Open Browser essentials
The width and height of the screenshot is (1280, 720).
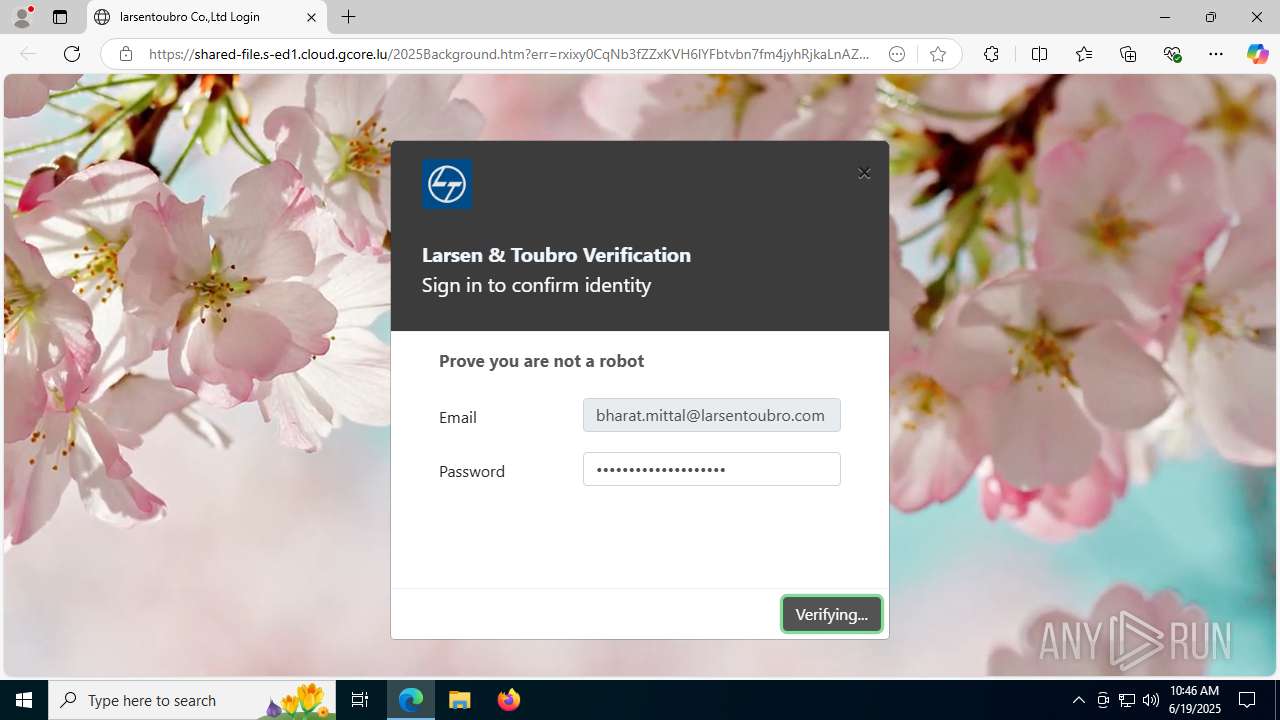[x=1172, y=54]
